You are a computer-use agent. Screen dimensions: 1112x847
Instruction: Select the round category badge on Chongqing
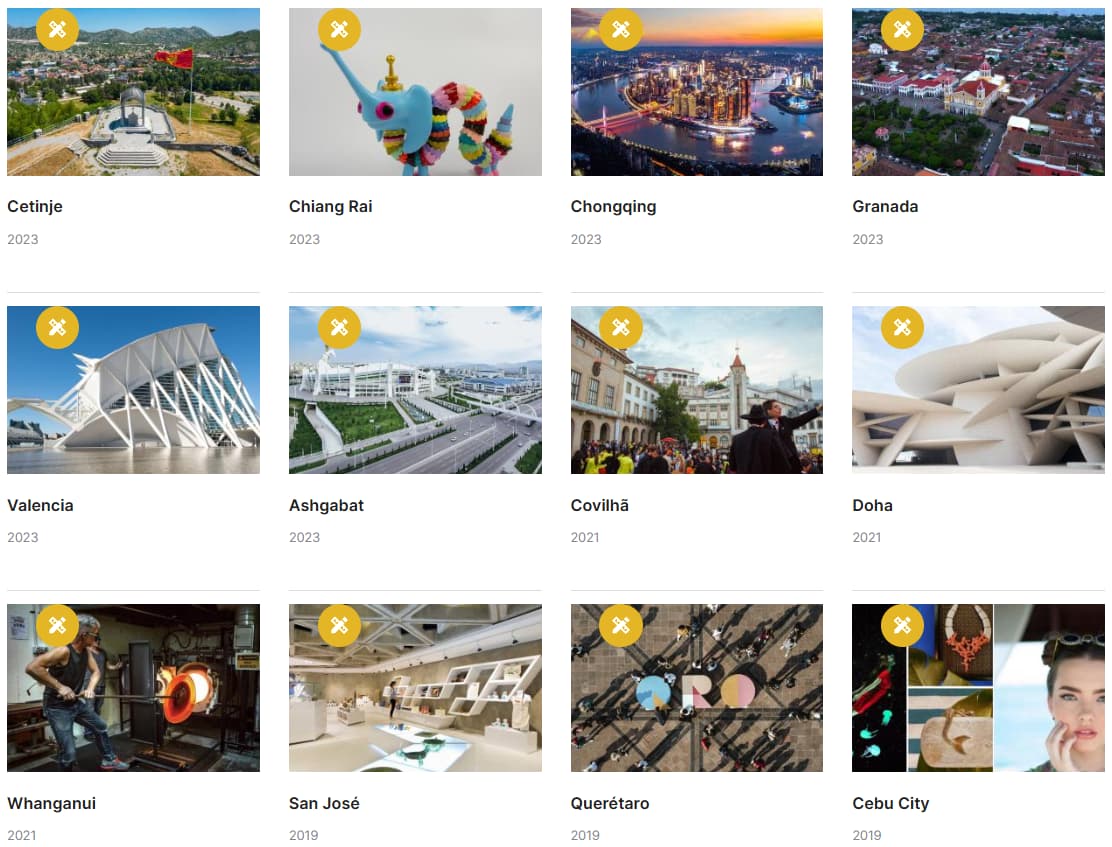pyautogui.click(x=621, y=29)
